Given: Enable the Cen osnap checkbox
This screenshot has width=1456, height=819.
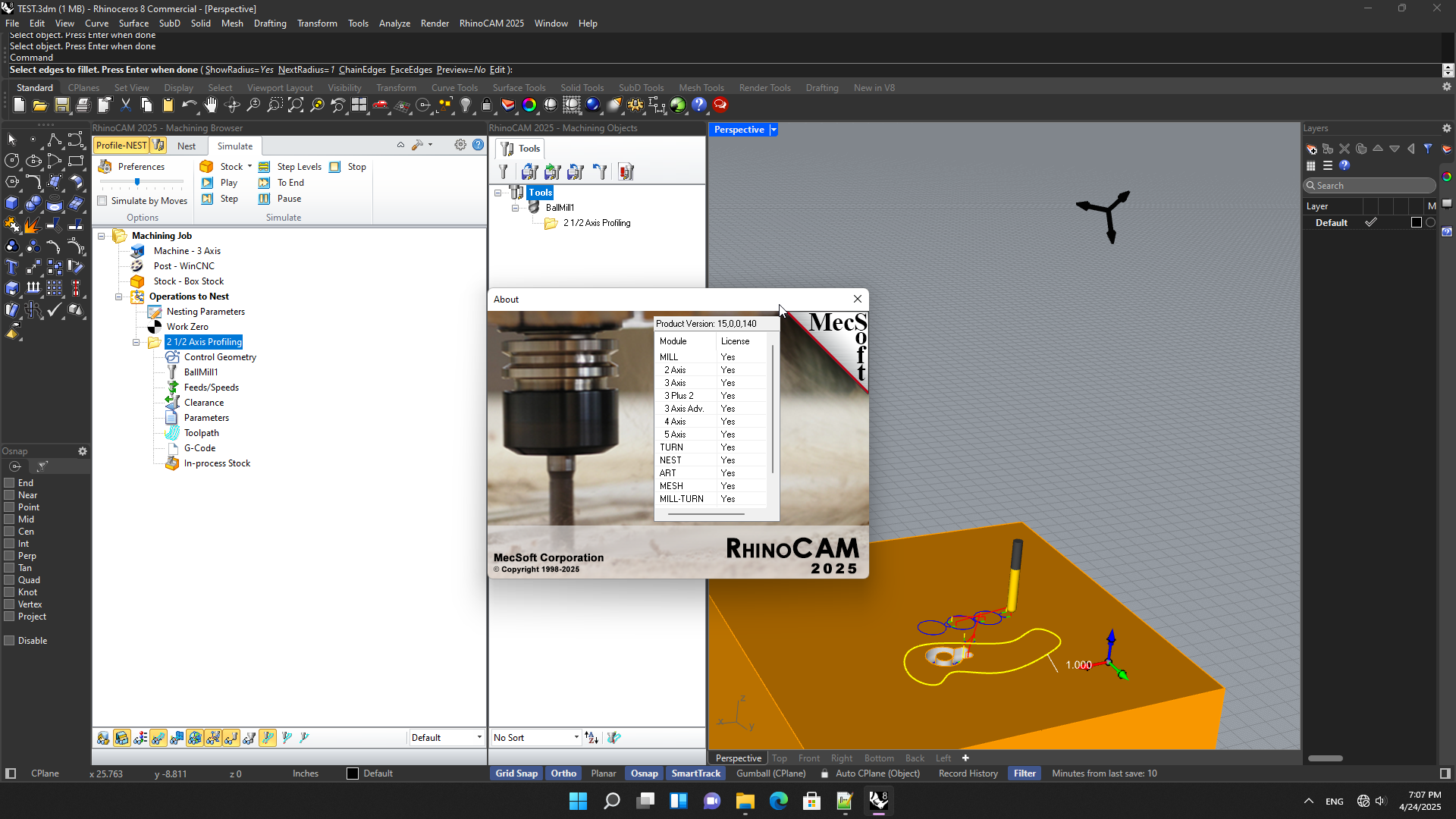Looking at the screenshot, I should [x=9, y=532].
